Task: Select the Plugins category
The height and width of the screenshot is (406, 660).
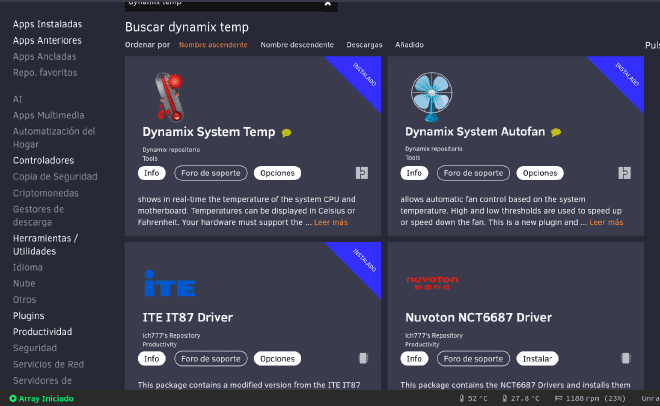Action: [x=29, y=316]
